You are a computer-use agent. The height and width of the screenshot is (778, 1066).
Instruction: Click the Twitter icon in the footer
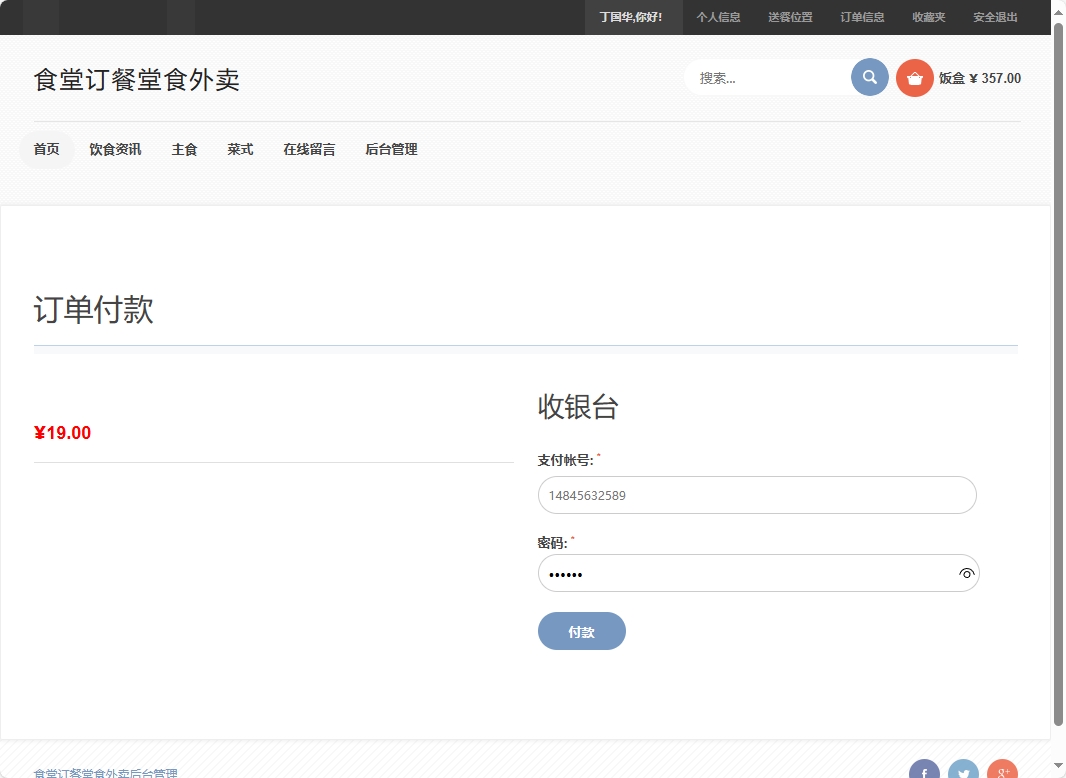pyautogui.click(x=962, y=770)
